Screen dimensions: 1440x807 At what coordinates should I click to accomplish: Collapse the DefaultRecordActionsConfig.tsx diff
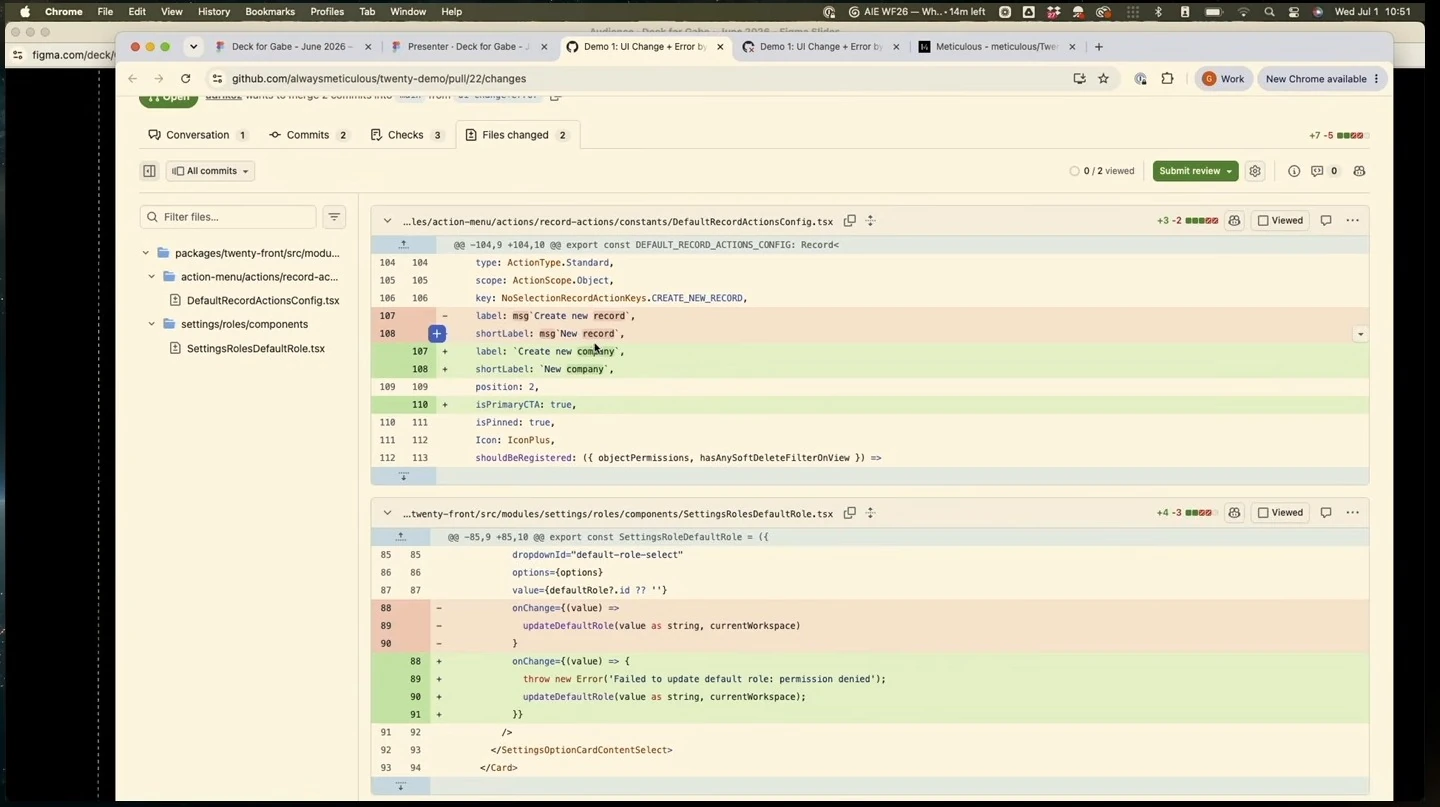[x=387, y=221]
